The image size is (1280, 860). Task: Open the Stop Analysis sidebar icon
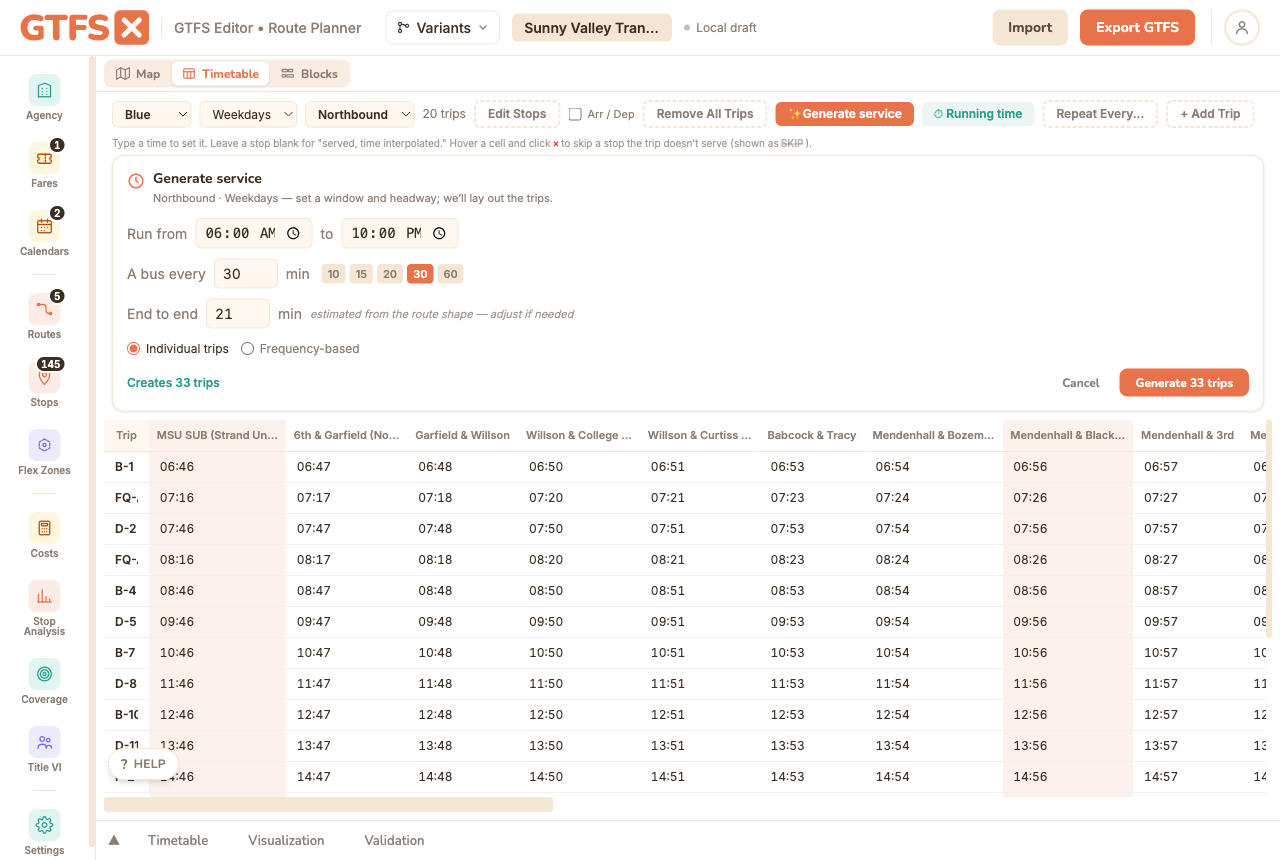pos(44,597)
